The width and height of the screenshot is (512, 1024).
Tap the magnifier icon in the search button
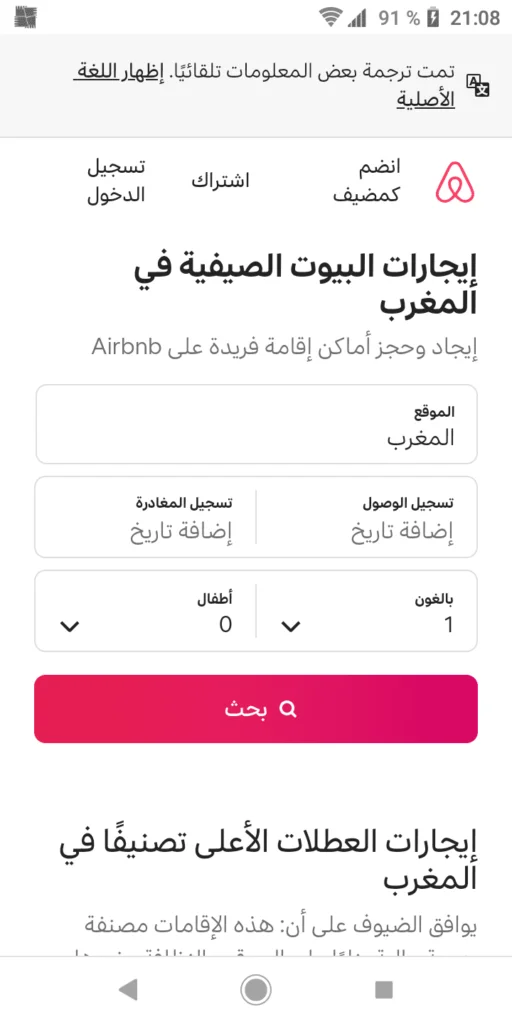pyautogui.click(x=287, y=709)
